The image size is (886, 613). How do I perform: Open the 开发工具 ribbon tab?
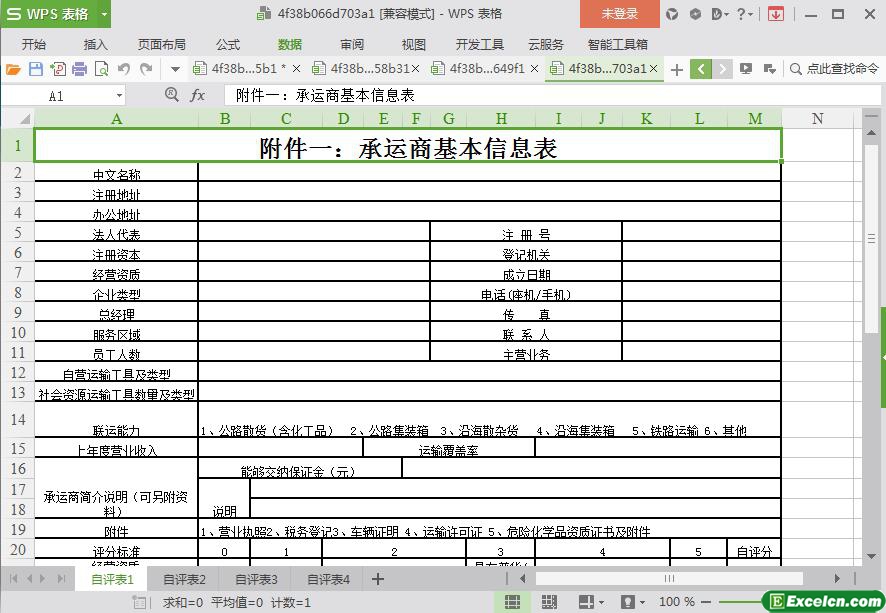pos(480,44)
